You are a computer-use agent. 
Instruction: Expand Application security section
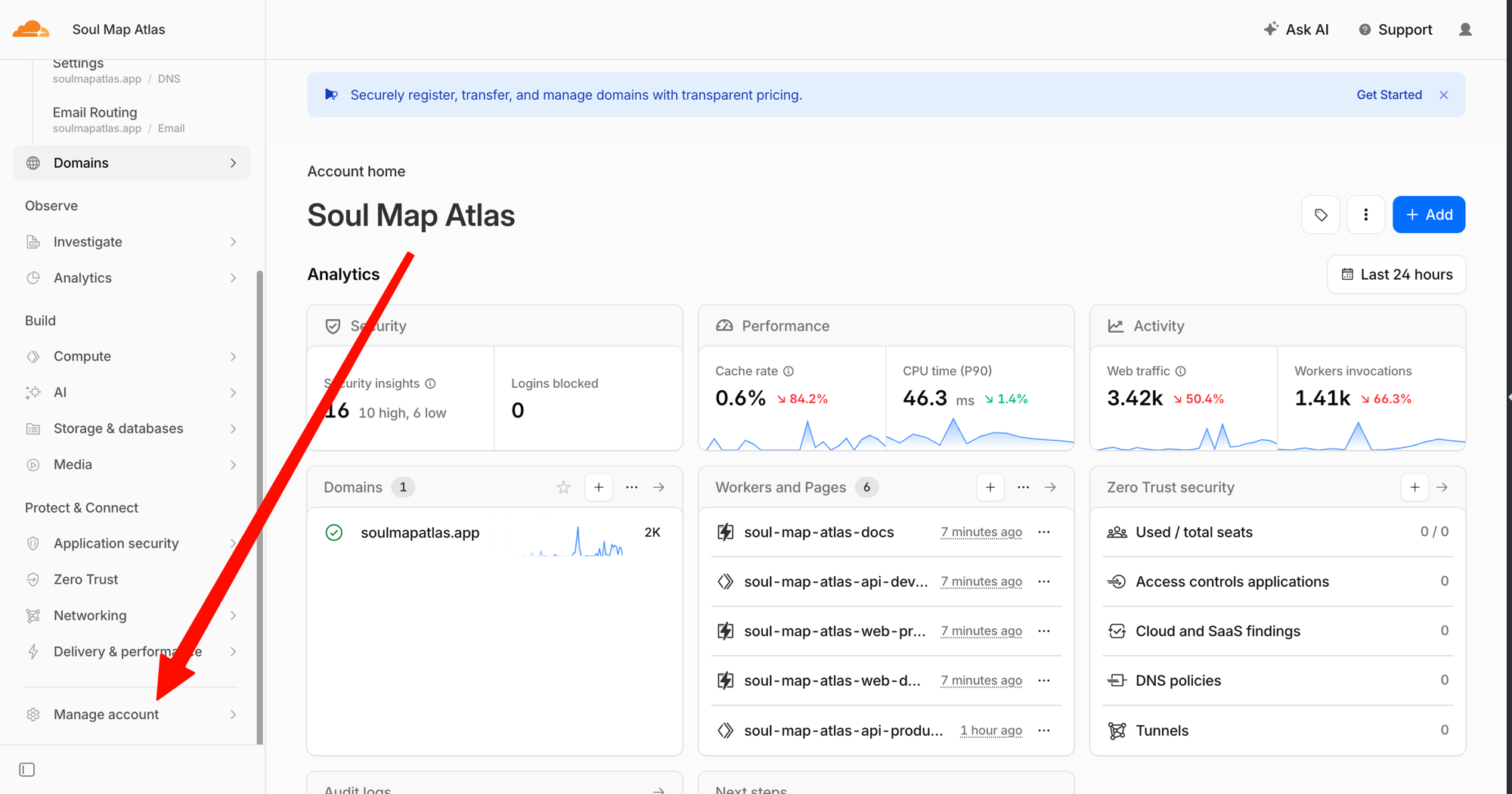point(132,544)
